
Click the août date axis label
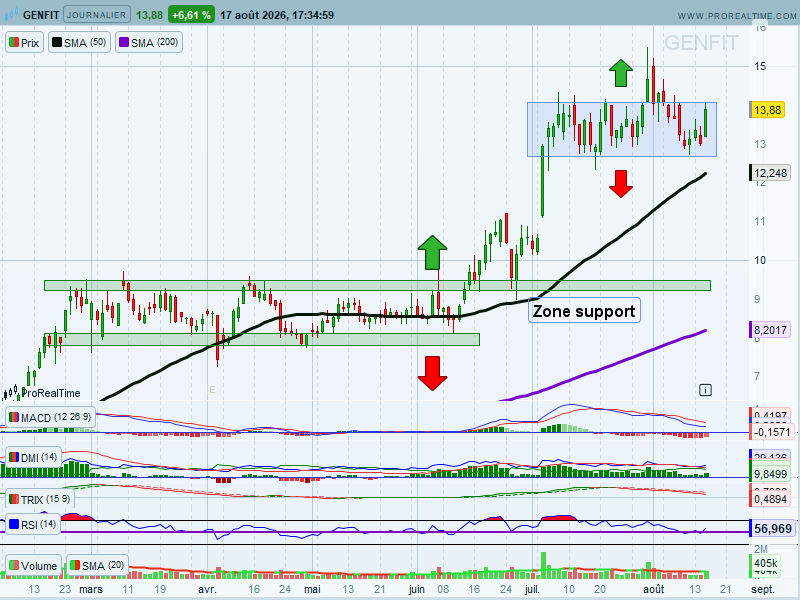[x=654, y=589]
